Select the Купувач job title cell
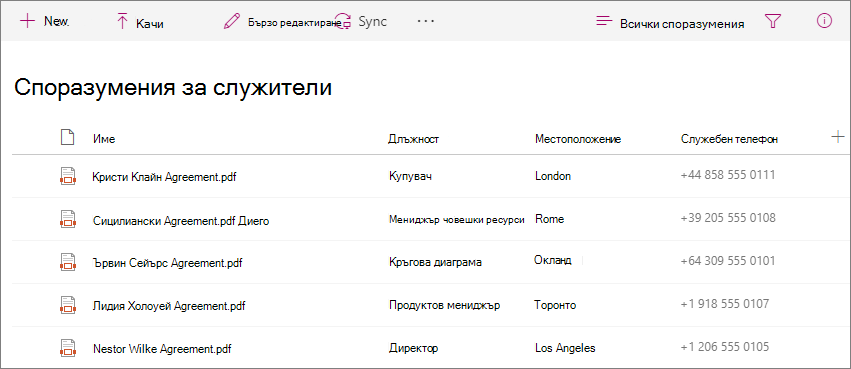The image size is (851, 369). click(410, 176)
